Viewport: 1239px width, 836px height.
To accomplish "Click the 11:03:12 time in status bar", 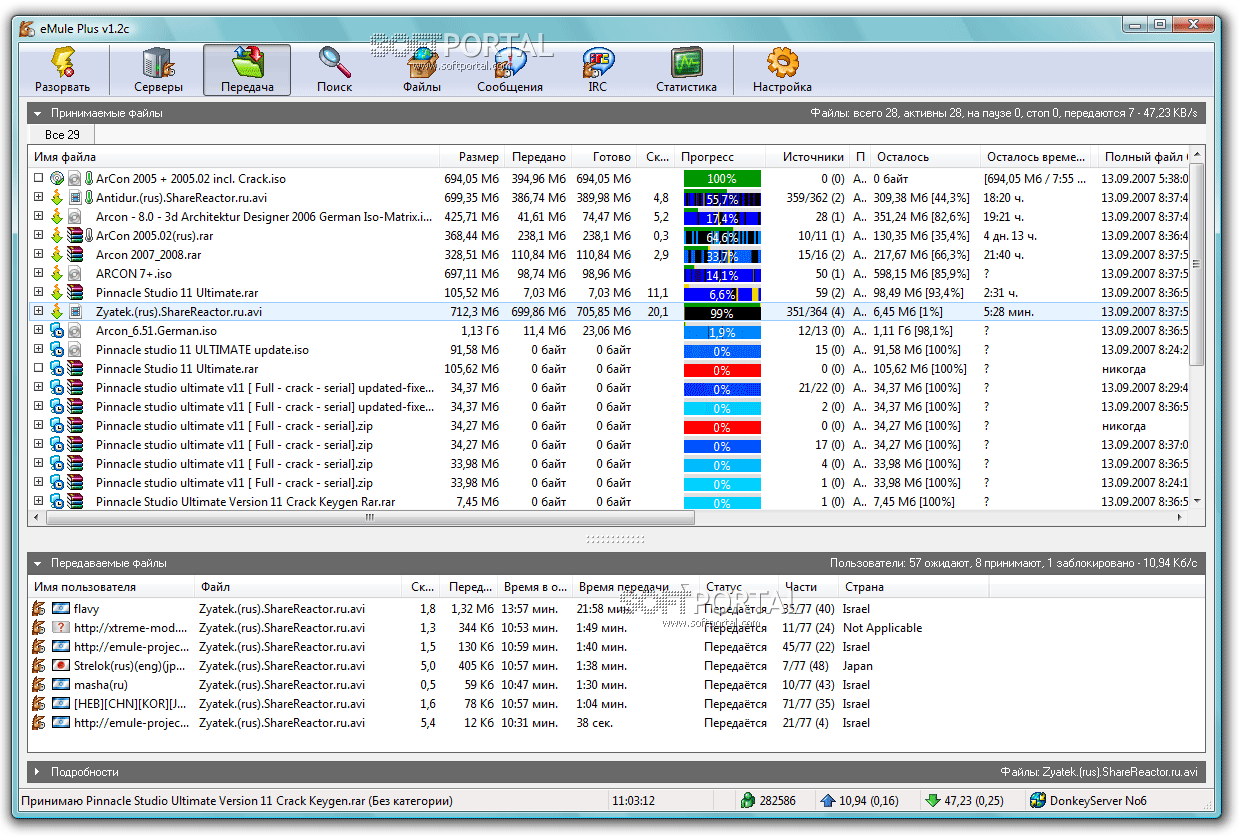I will tap(634, 801).
